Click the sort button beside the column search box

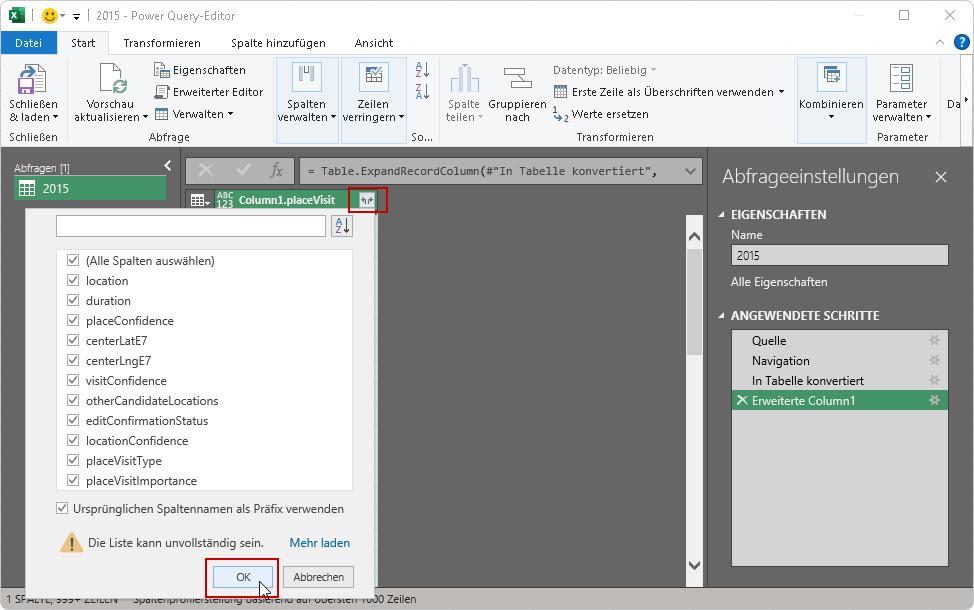coord(342,226)
